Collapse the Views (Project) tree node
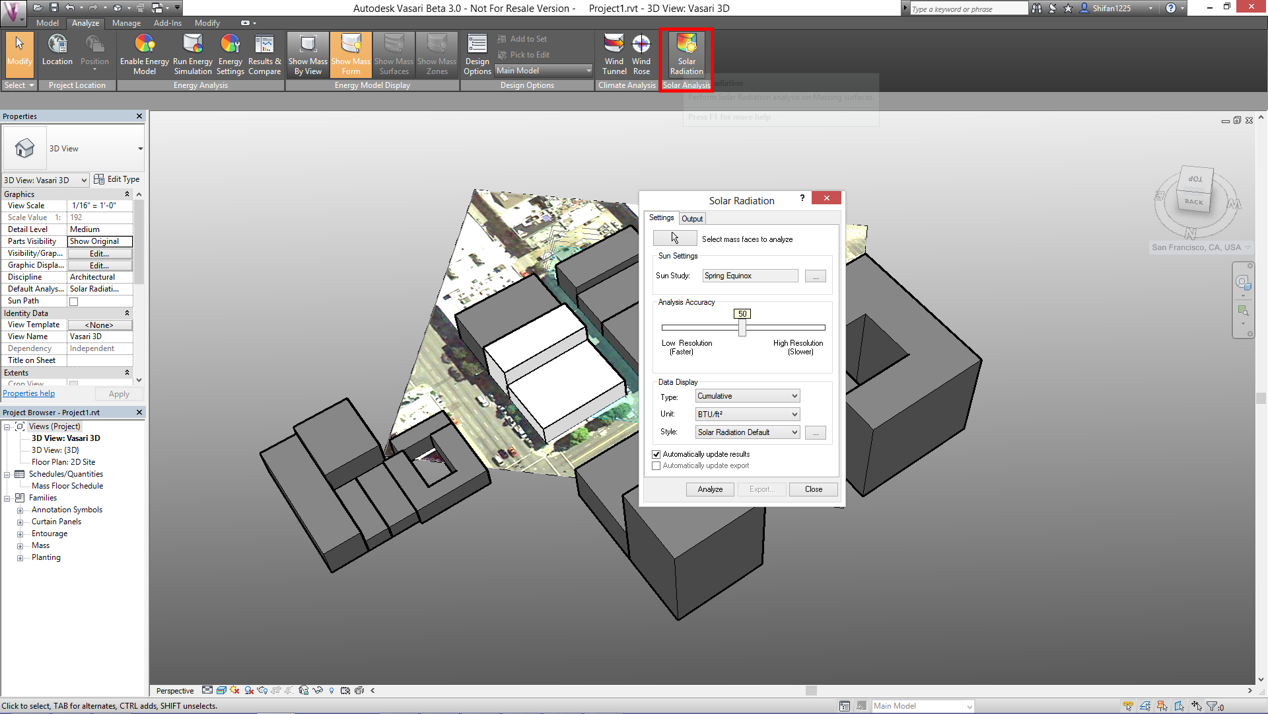Viewport: 1268px width, 714px height. tap(7, 426)
